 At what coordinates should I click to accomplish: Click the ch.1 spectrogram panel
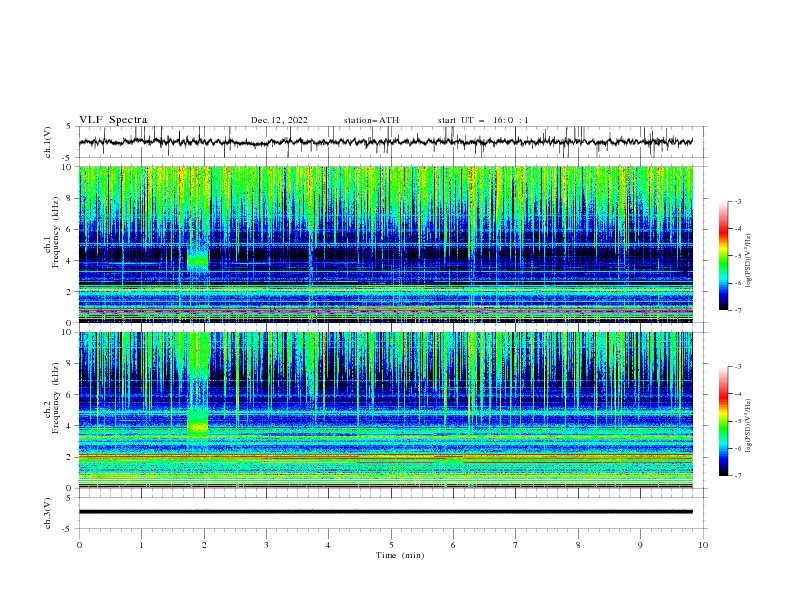click(x=385, y=244)
